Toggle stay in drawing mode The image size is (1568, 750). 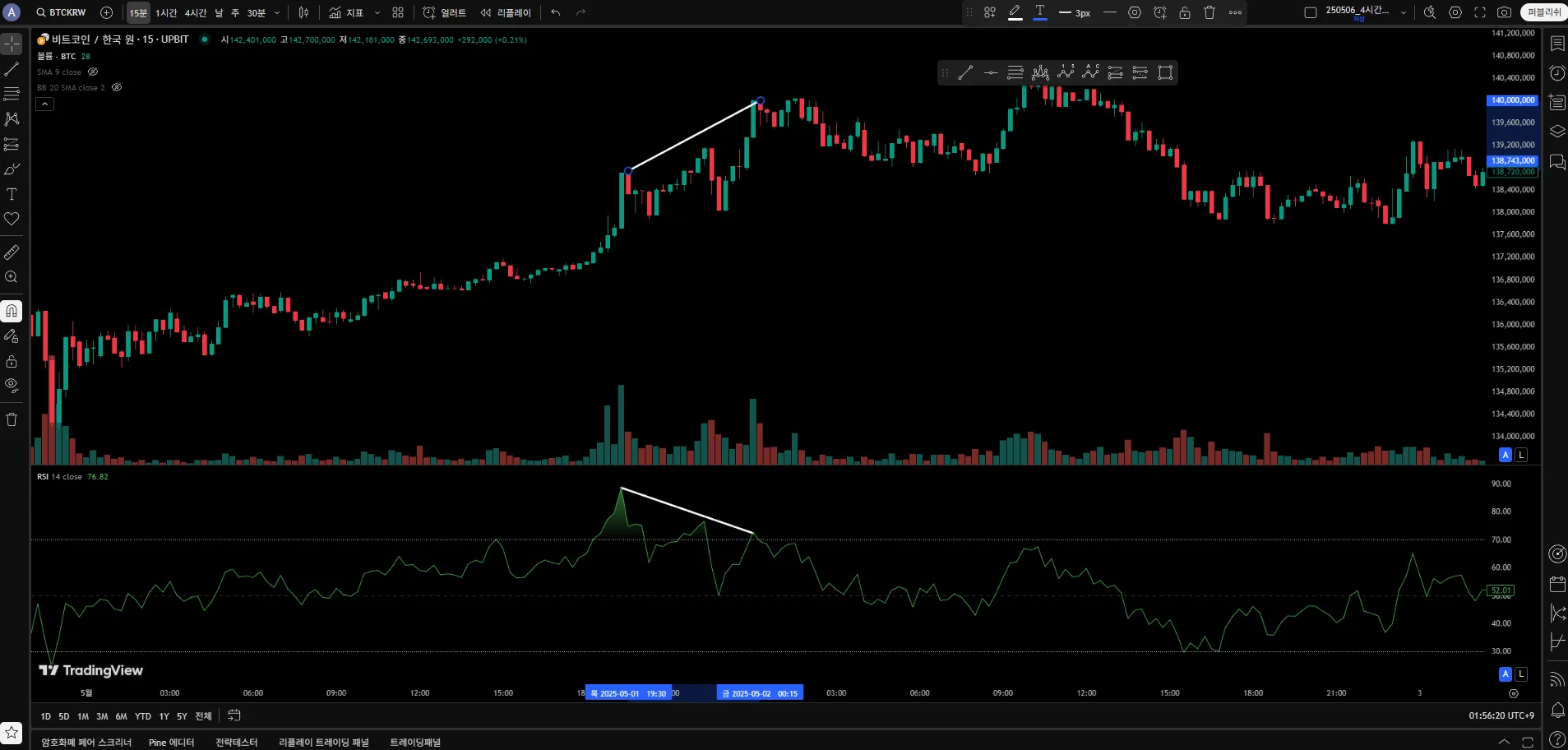(x=12, y=336)
